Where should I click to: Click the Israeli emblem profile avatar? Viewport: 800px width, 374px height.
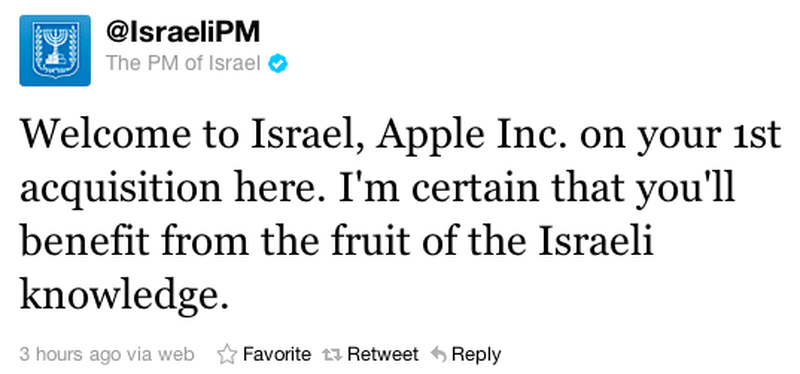(55, 51)
